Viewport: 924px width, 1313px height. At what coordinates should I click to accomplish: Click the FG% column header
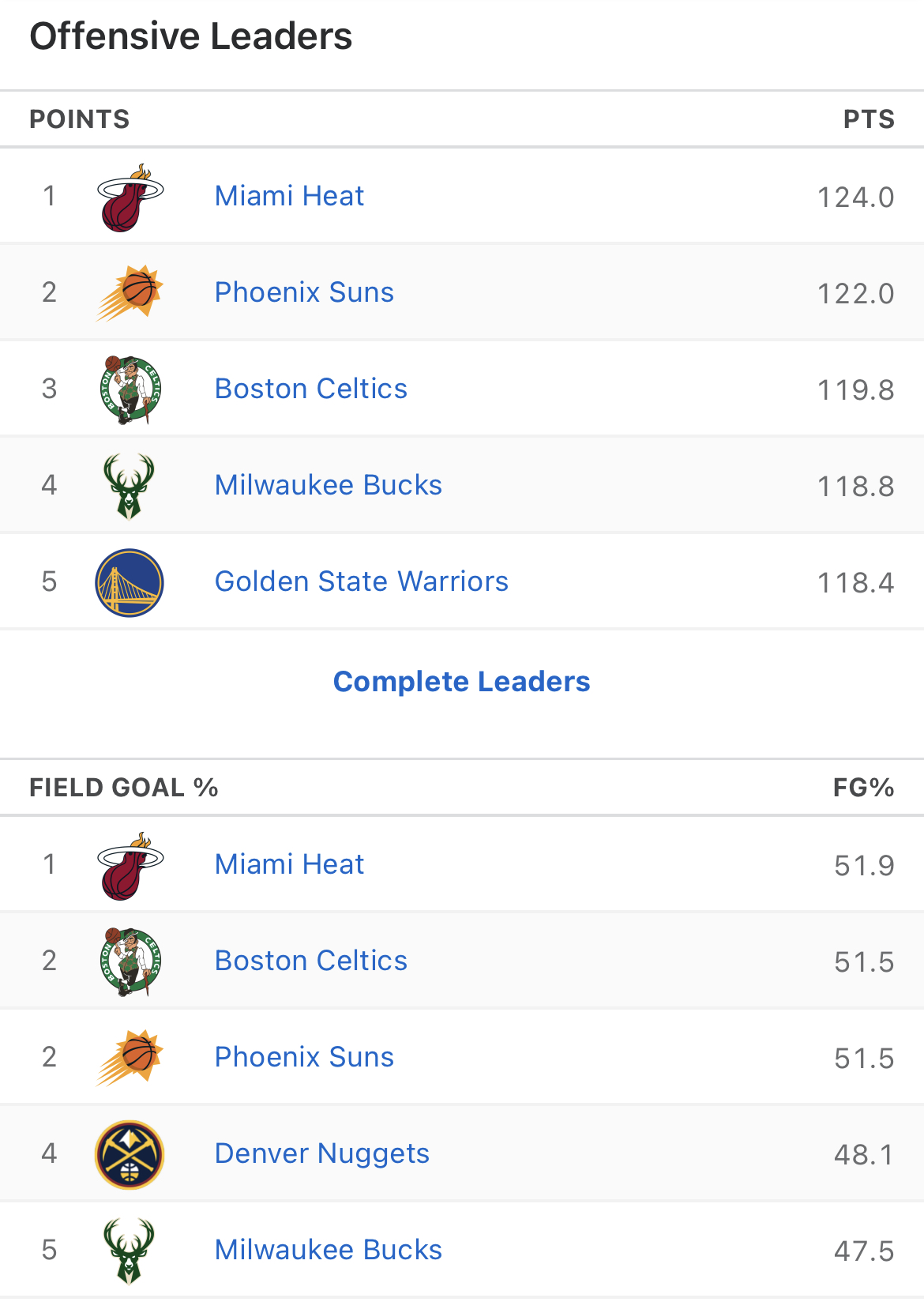click(x=863, y=788)
